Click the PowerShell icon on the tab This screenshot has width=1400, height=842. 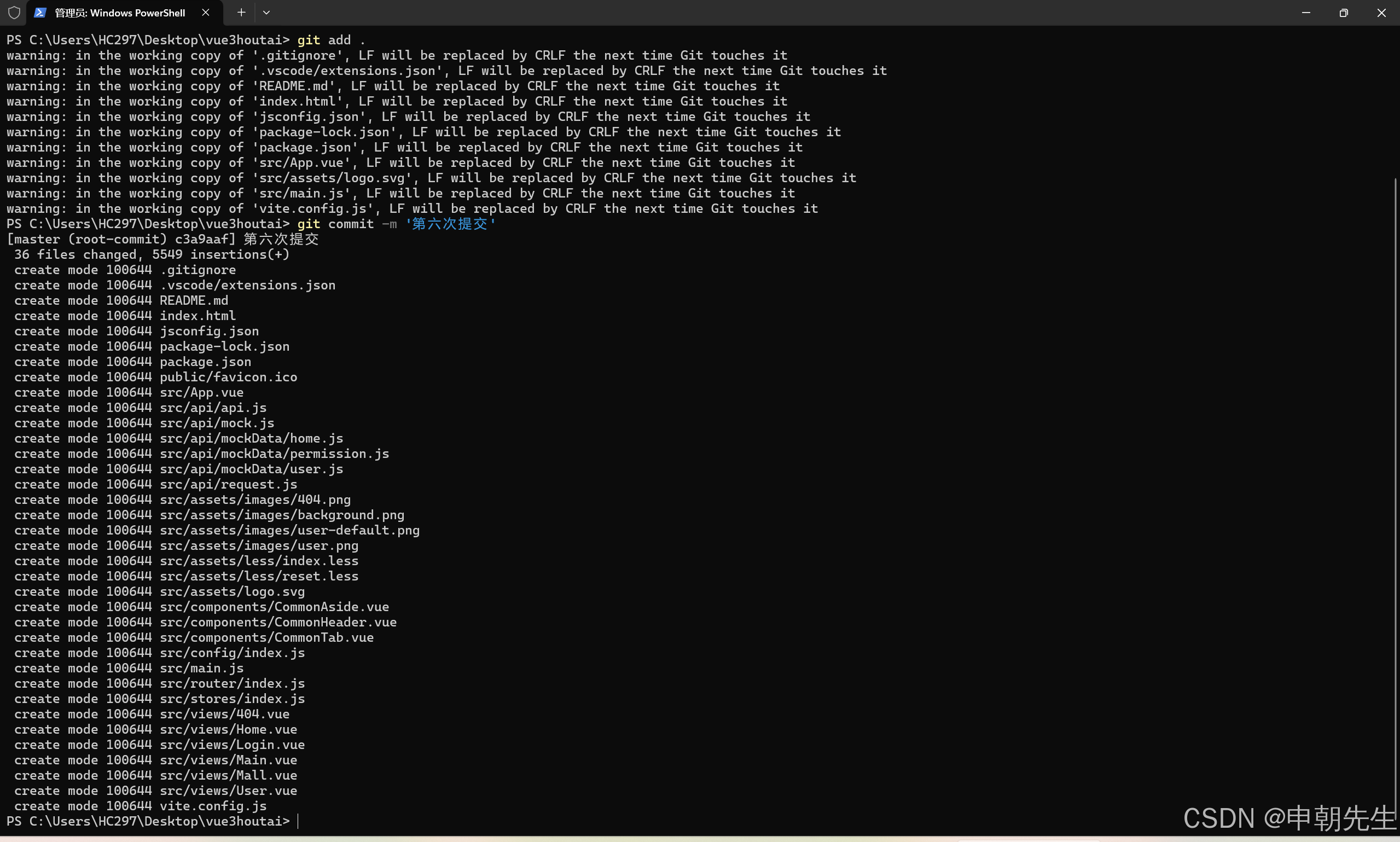point(40,13)
